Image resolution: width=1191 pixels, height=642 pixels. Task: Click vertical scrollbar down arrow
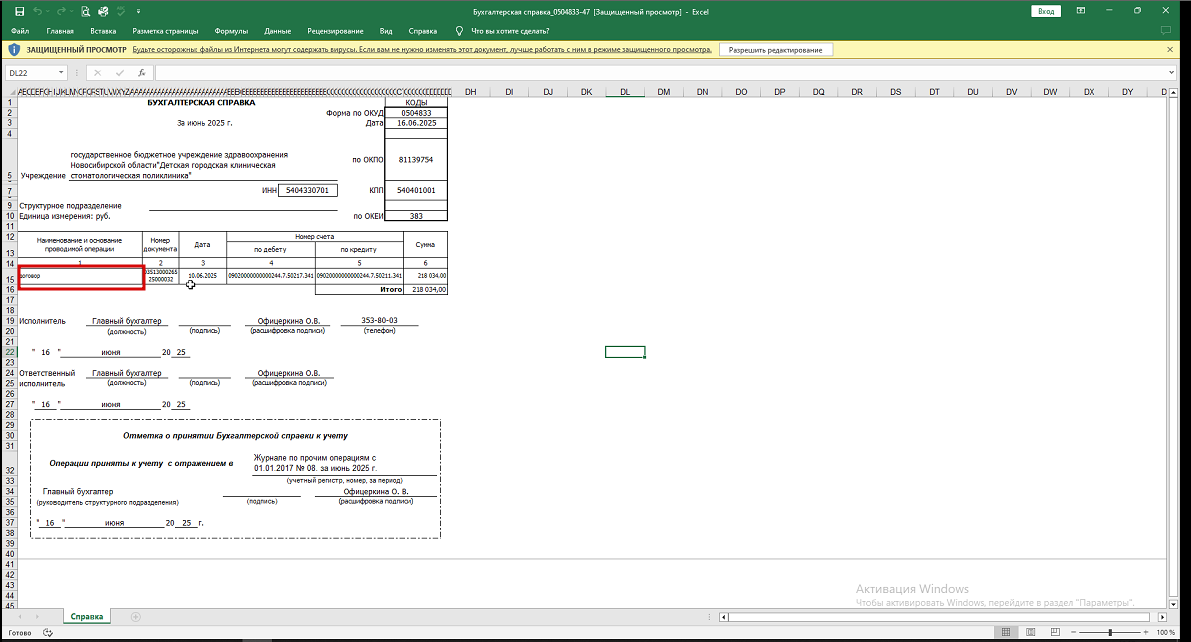click(1173, 603)
